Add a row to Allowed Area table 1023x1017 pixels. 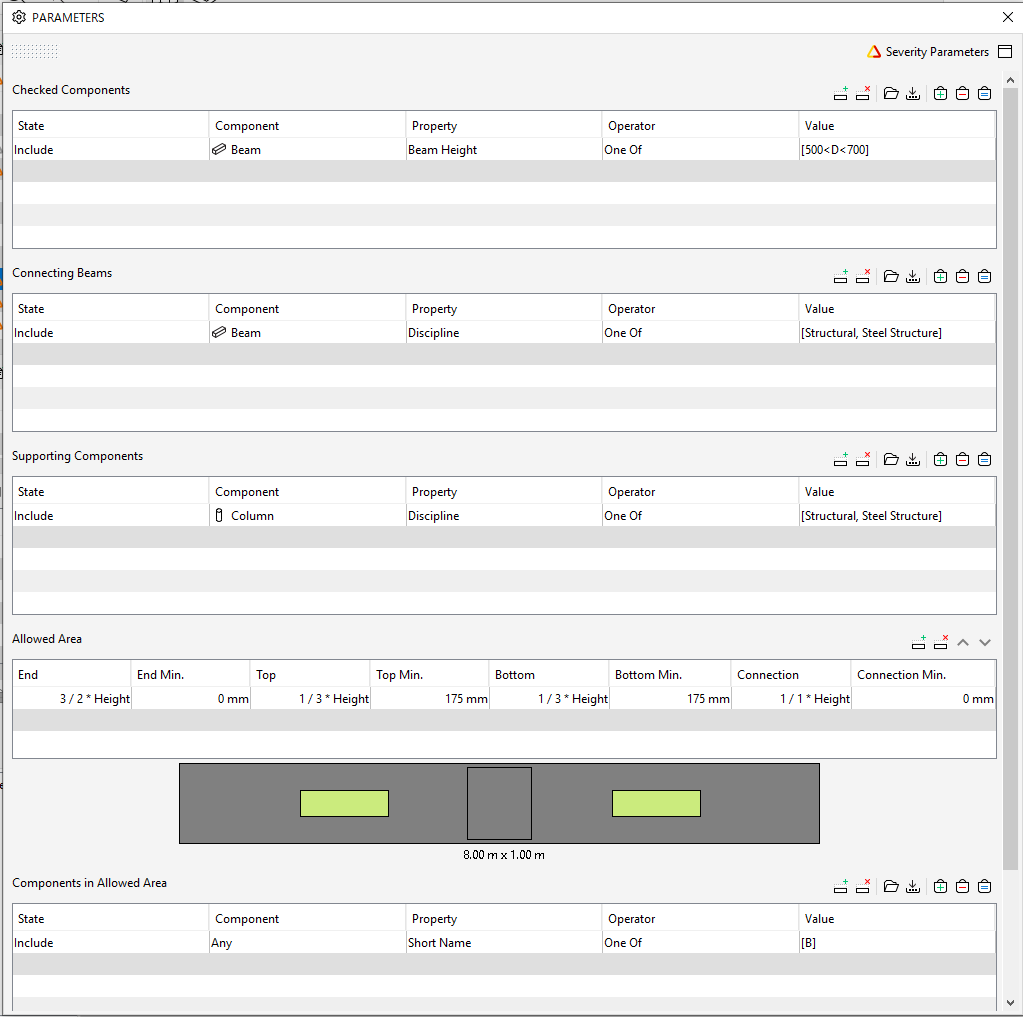919,643
